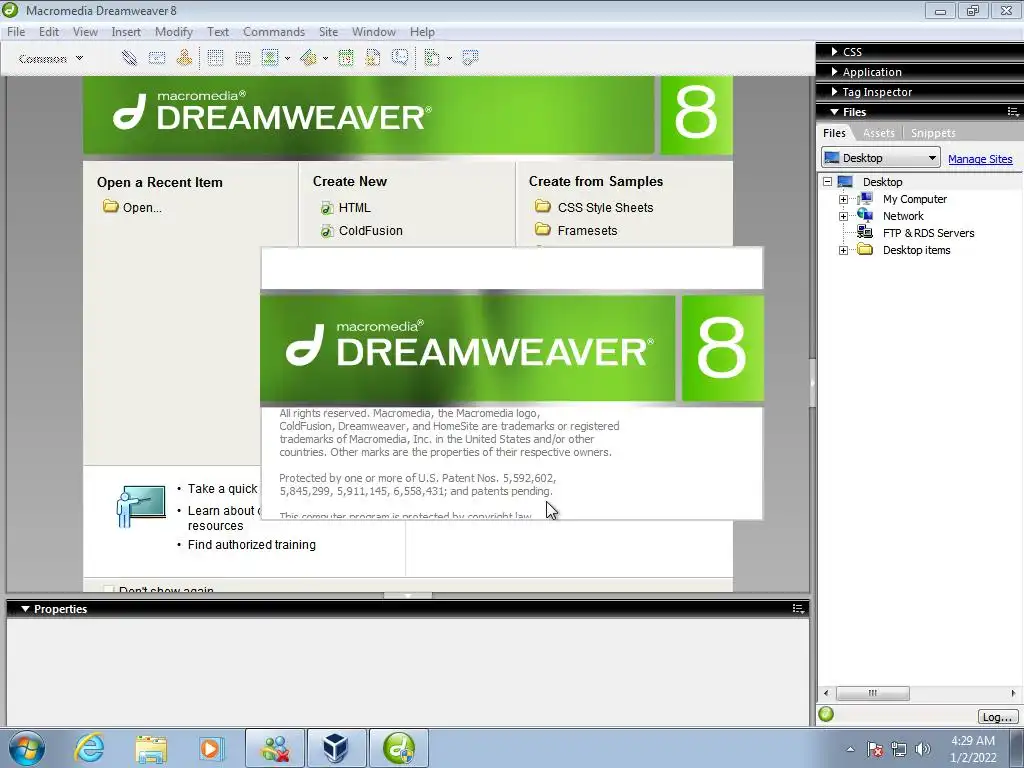Image resolution: width=1024 pixels, height=768 pixels.
Task: Expand the Network tree node
Action: (843, 216)
